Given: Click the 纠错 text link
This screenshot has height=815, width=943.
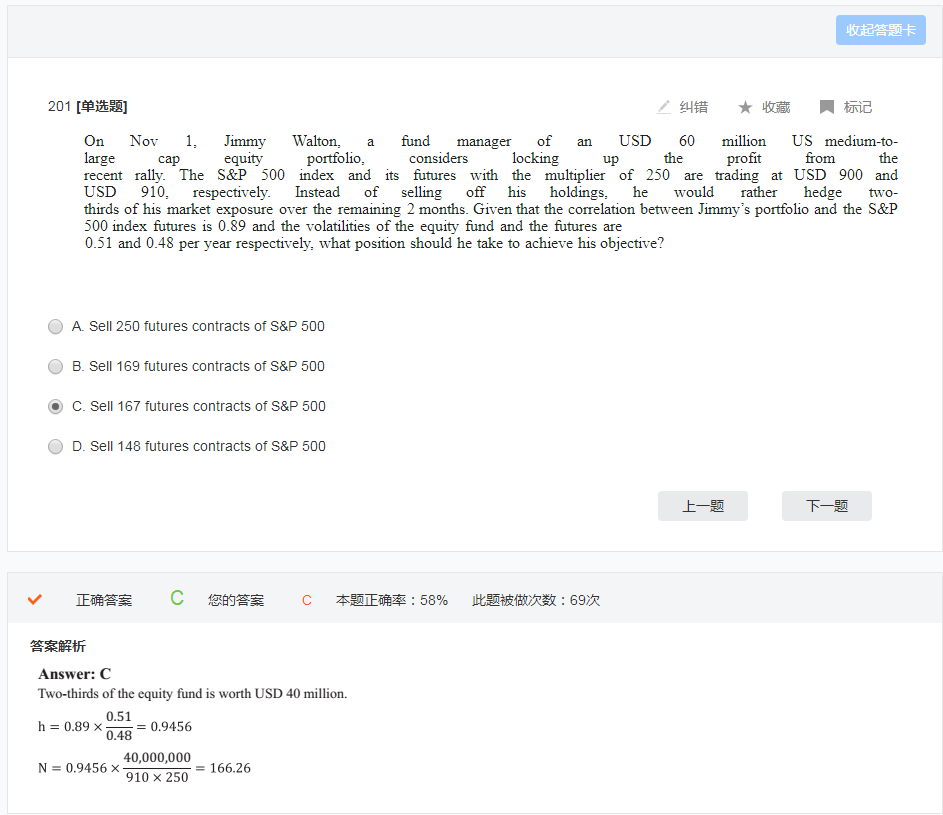Looking at the screenshot, I should (x=694, y=107).
